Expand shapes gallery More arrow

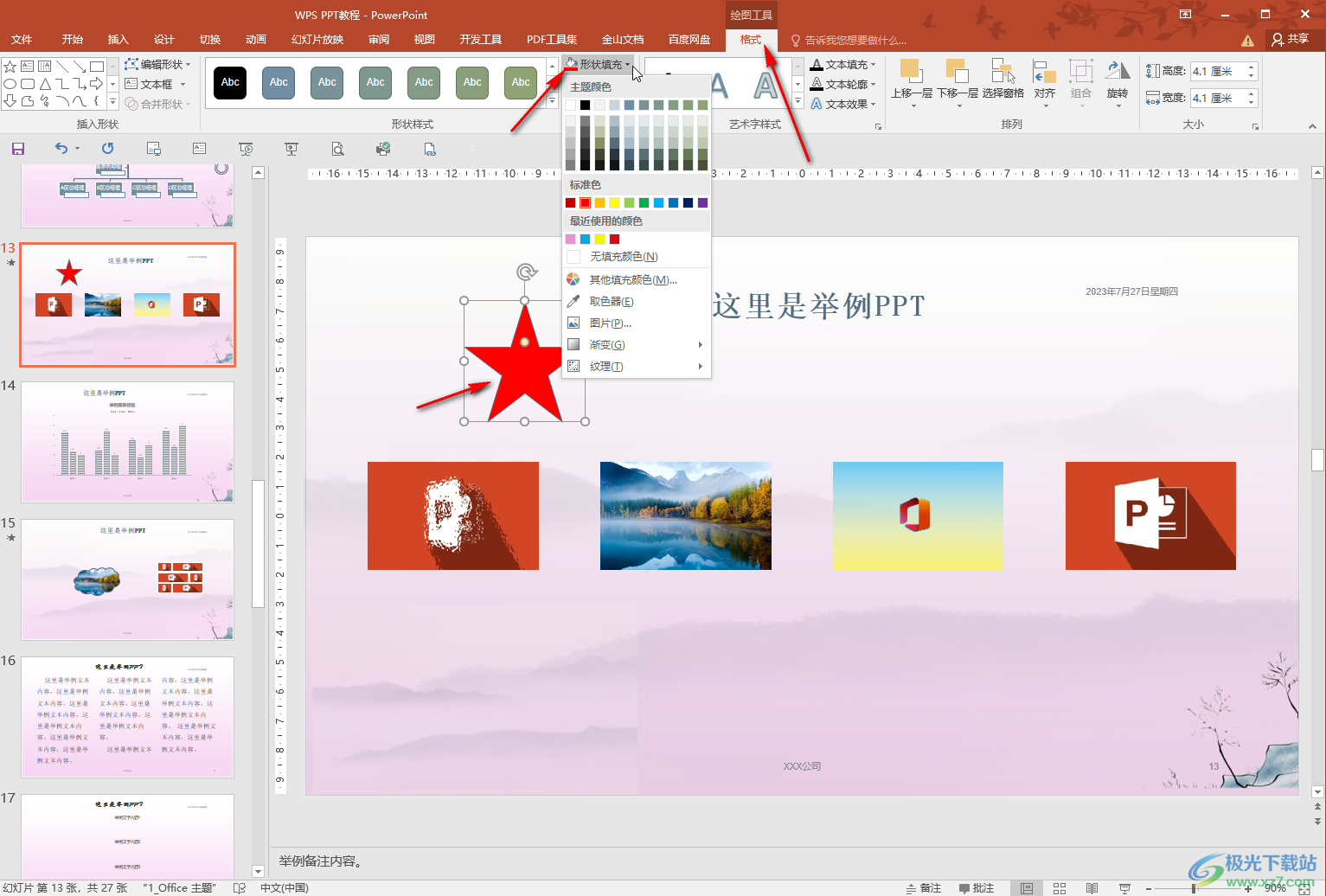(112, 102)
